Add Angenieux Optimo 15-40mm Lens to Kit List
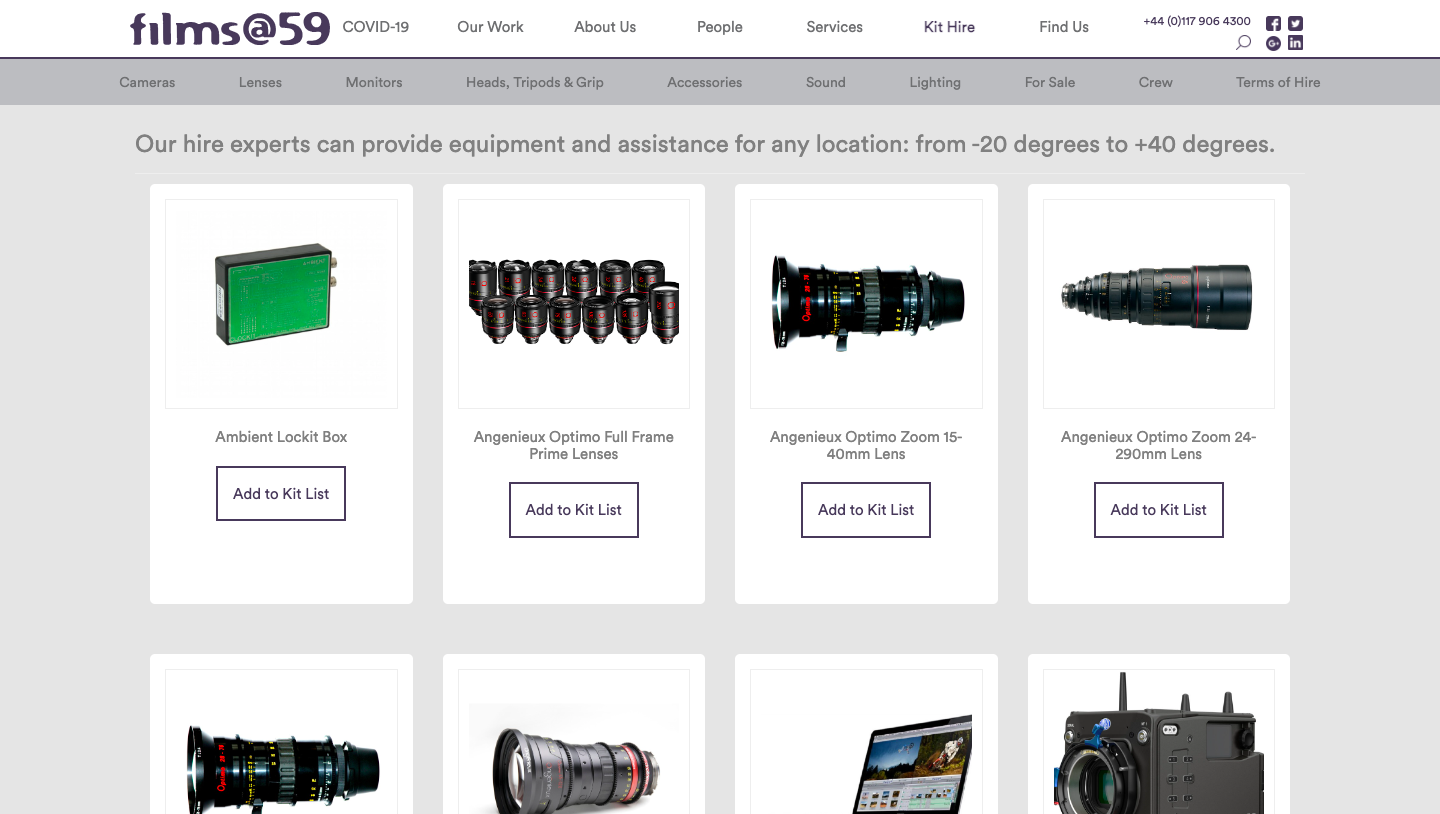Viewport: 1440px width, 814px height. tap(866, 510)
